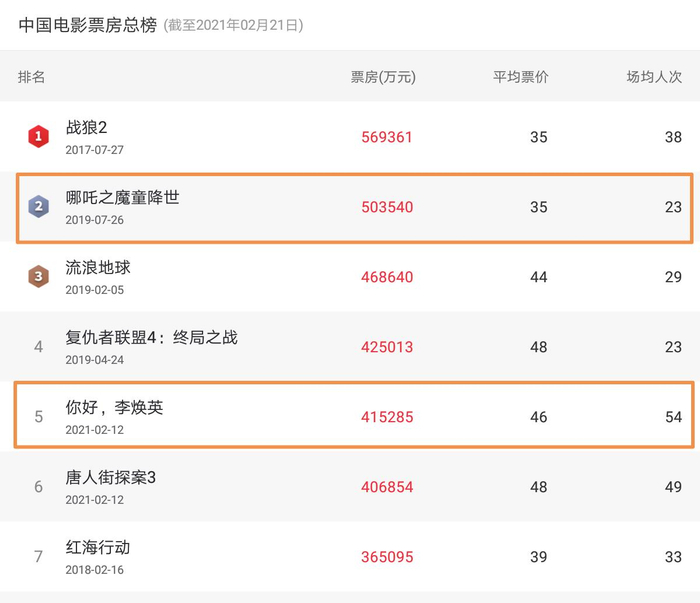Open the 红海行动 movie entry

(98, 548)
